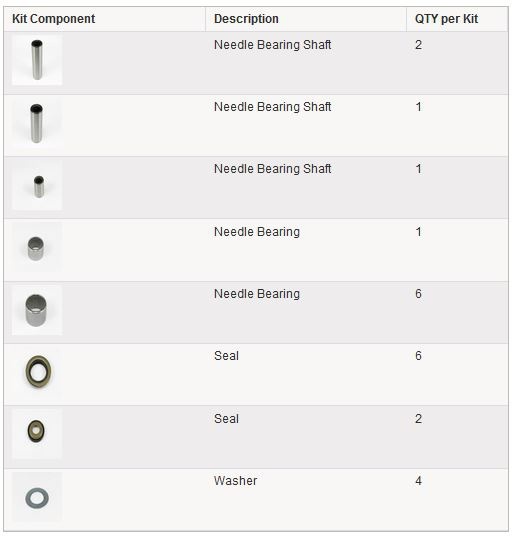Click the Needle Bearing text with quantity 1
This screenshot has height=536, width=515.
click(257, 232)
